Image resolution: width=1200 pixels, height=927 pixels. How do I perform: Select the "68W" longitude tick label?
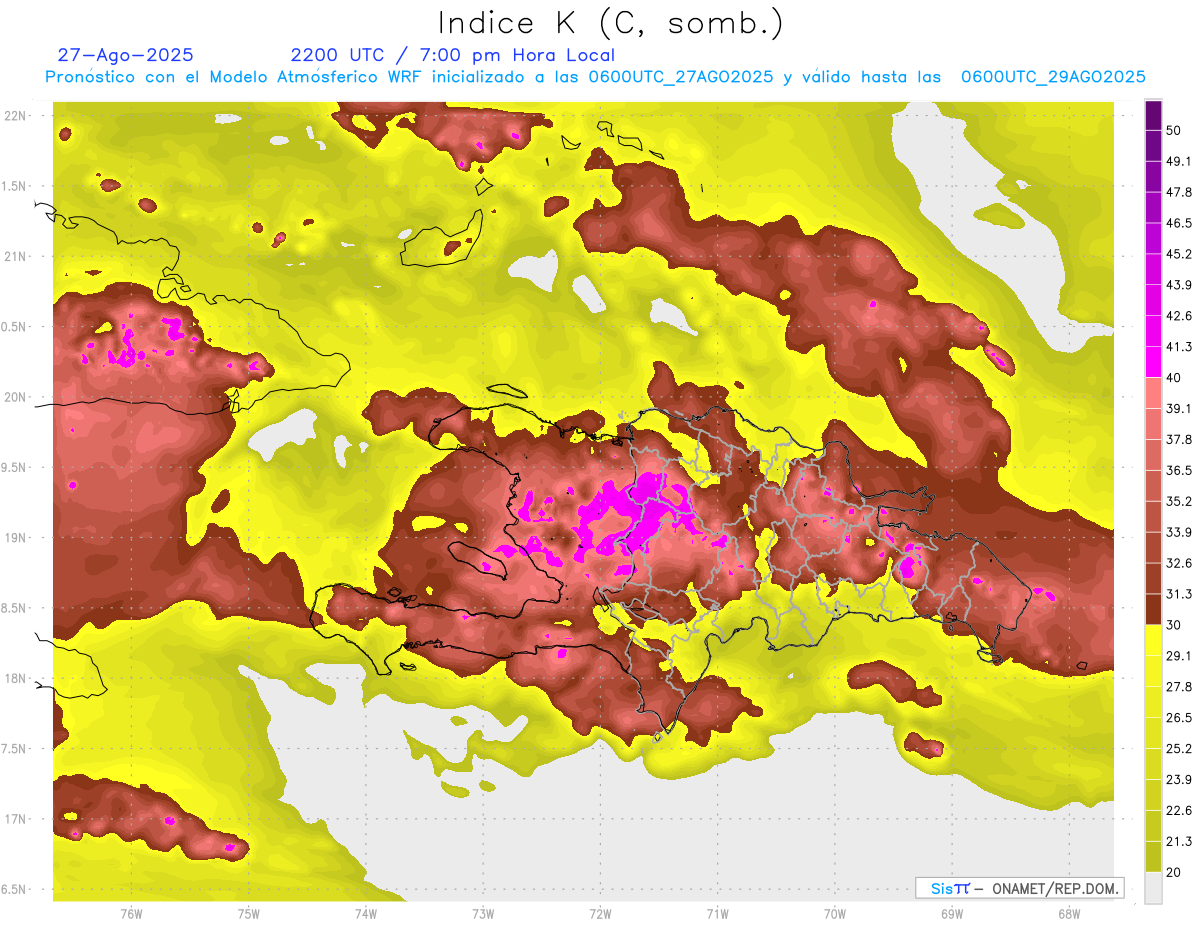pyautogui.click(x=1068, y=913)
